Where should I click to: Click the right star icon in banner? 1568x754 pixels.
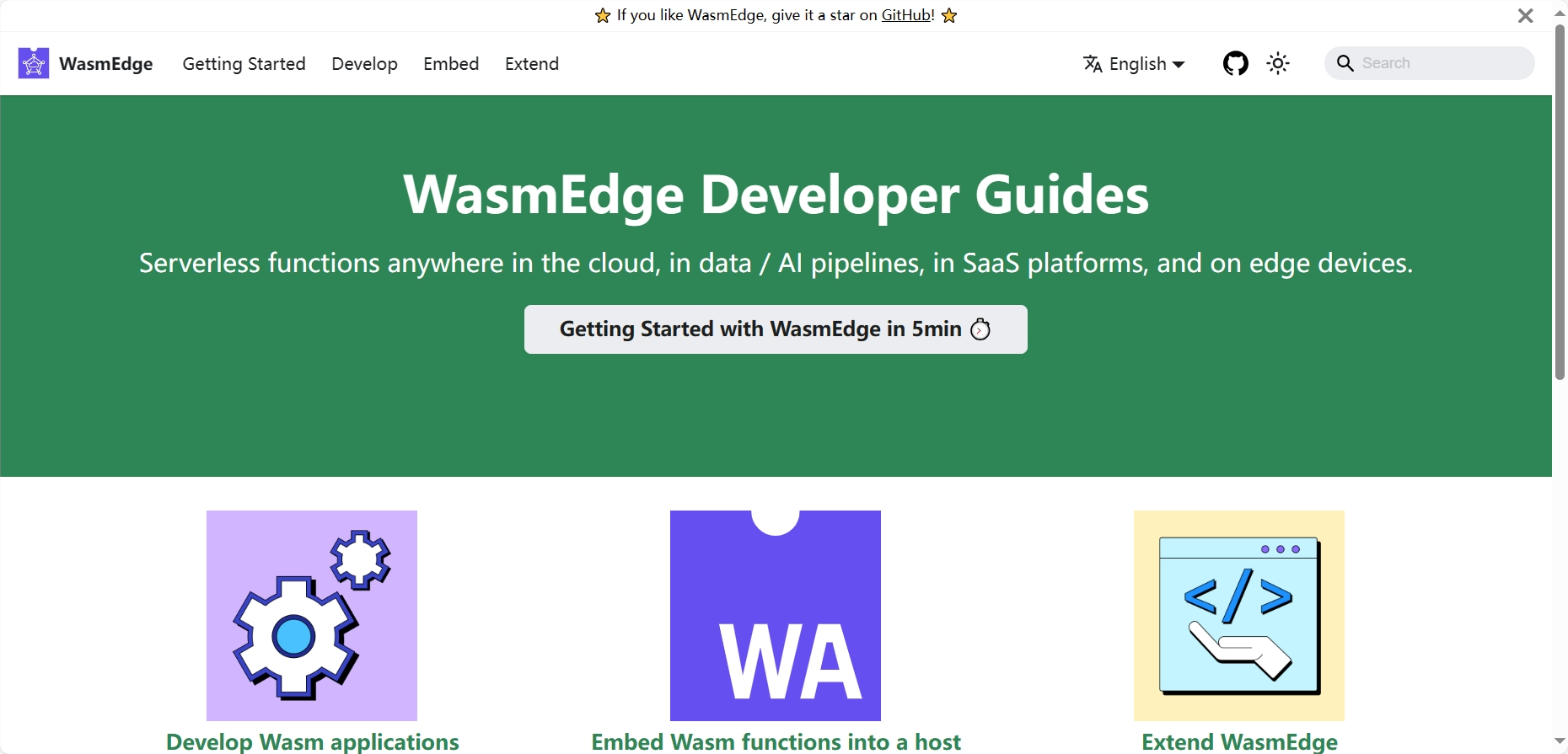pyautogui.click(x=949, y=15)
